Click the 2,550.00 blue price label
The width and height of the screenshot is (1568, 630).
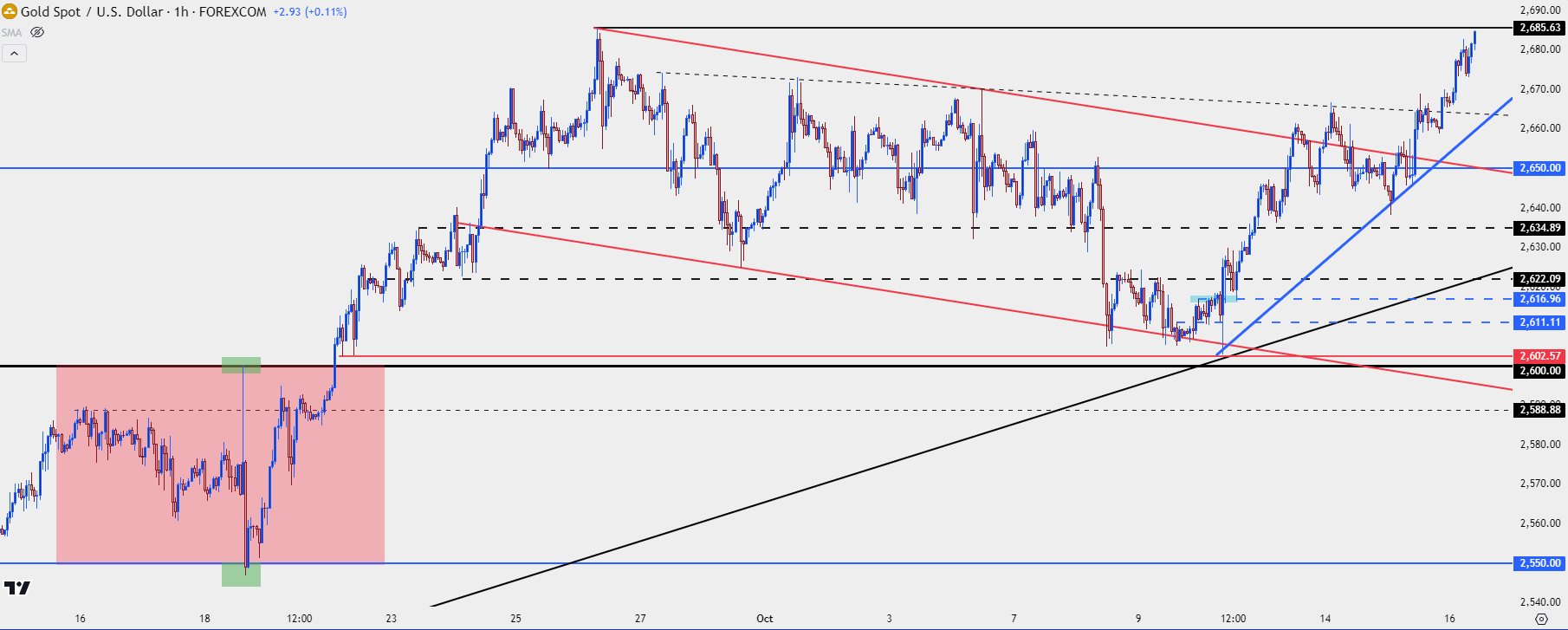click(x=1539, y=563)
